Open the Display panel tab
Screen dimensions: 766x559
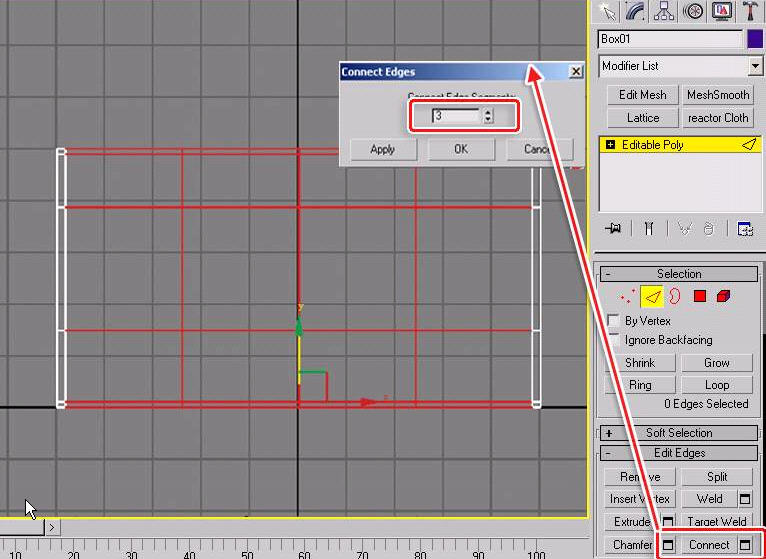pyautogui.click(x=720, y=11)
